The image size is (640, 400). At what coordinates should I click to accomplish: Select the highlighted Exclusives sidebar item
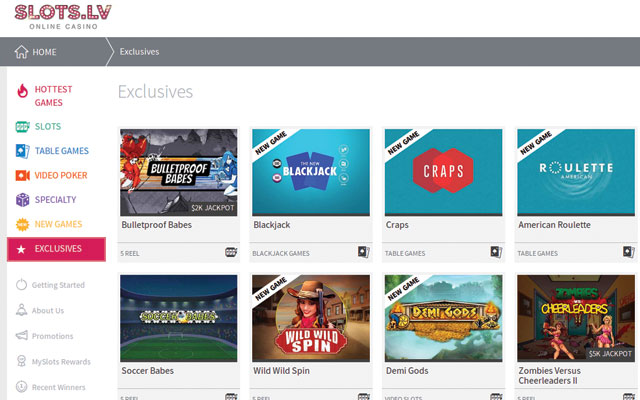(56, 249)
